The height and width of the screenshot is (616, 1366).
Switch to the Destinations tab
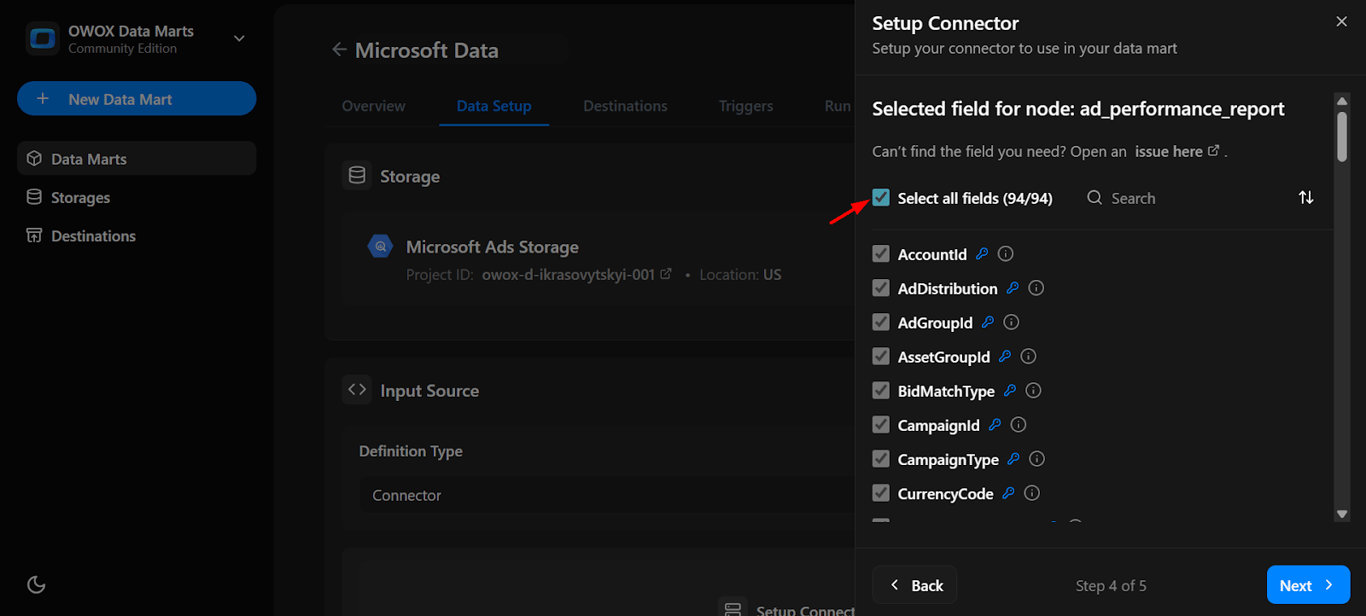[x=625, y=106]
